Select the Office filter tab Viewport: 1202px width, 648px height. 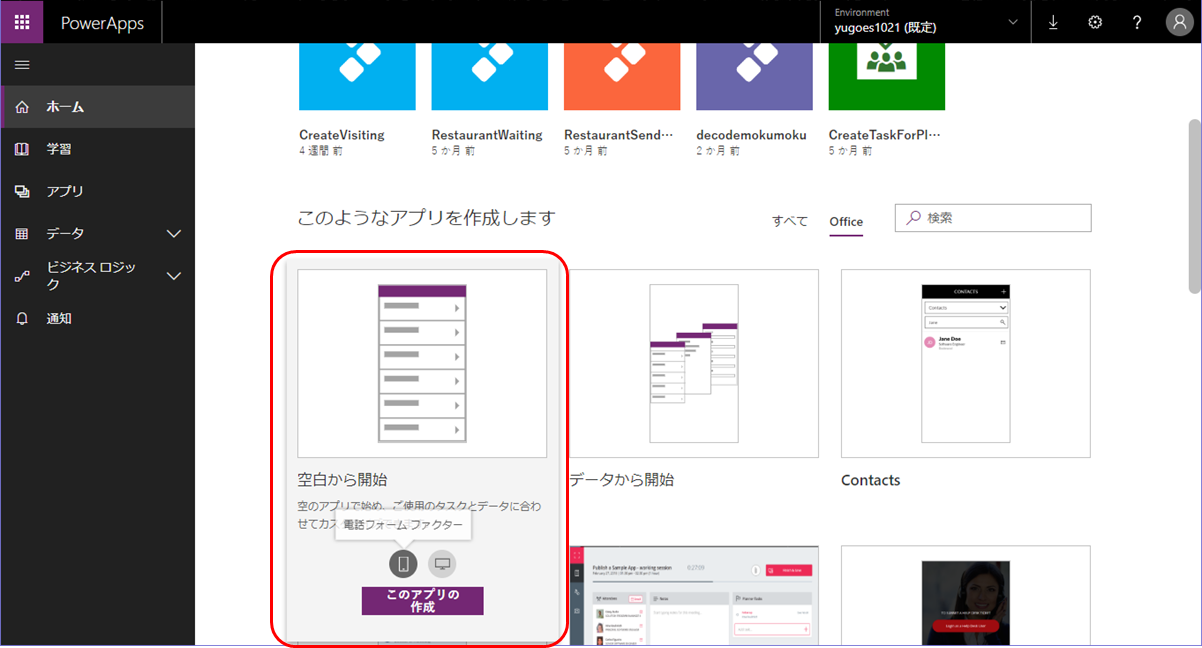click(x=846, y=221)
